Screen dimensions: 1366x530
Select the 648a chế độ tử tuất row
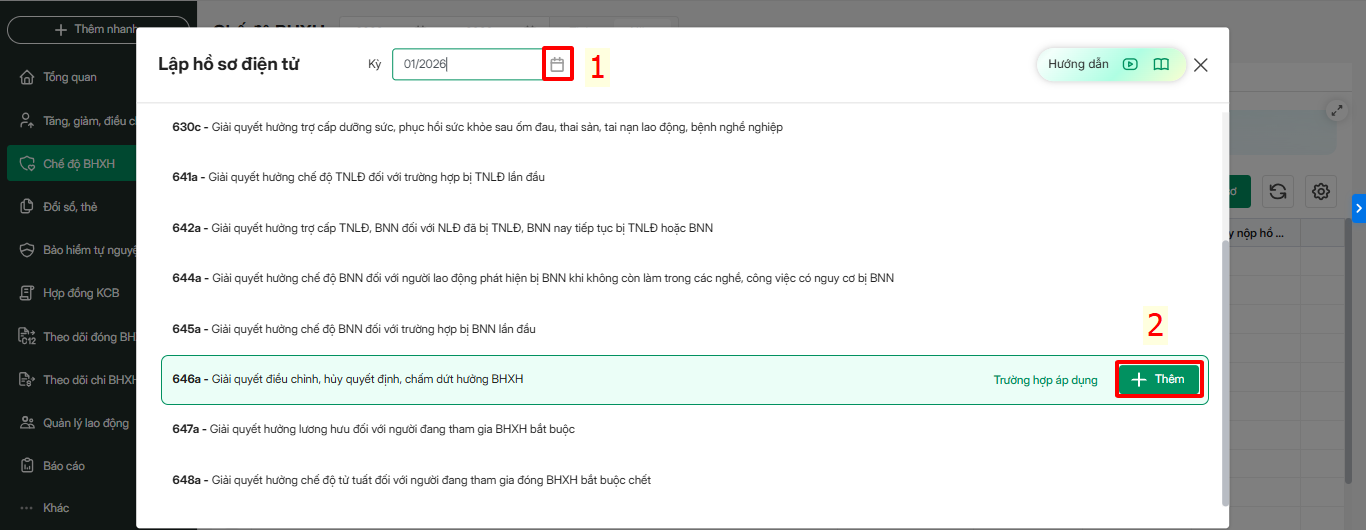click(685, 480)
